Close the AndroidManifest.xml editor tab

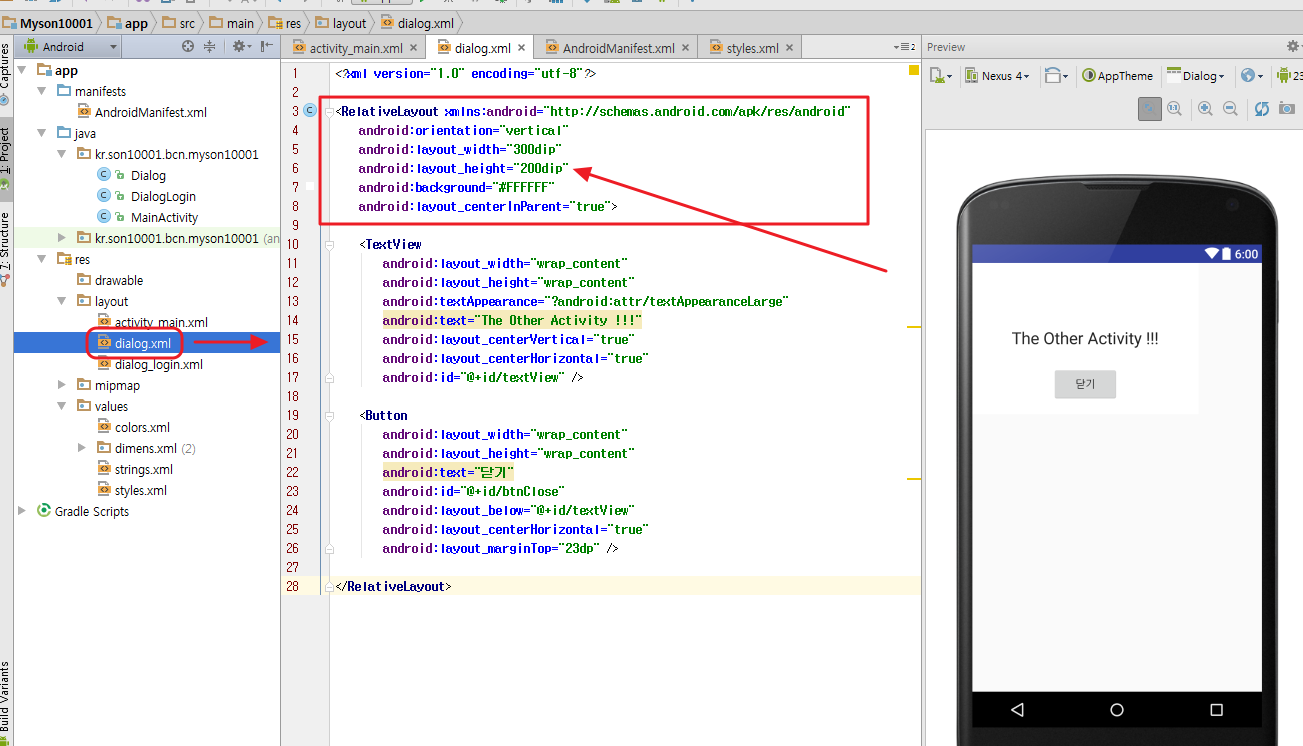687,48
